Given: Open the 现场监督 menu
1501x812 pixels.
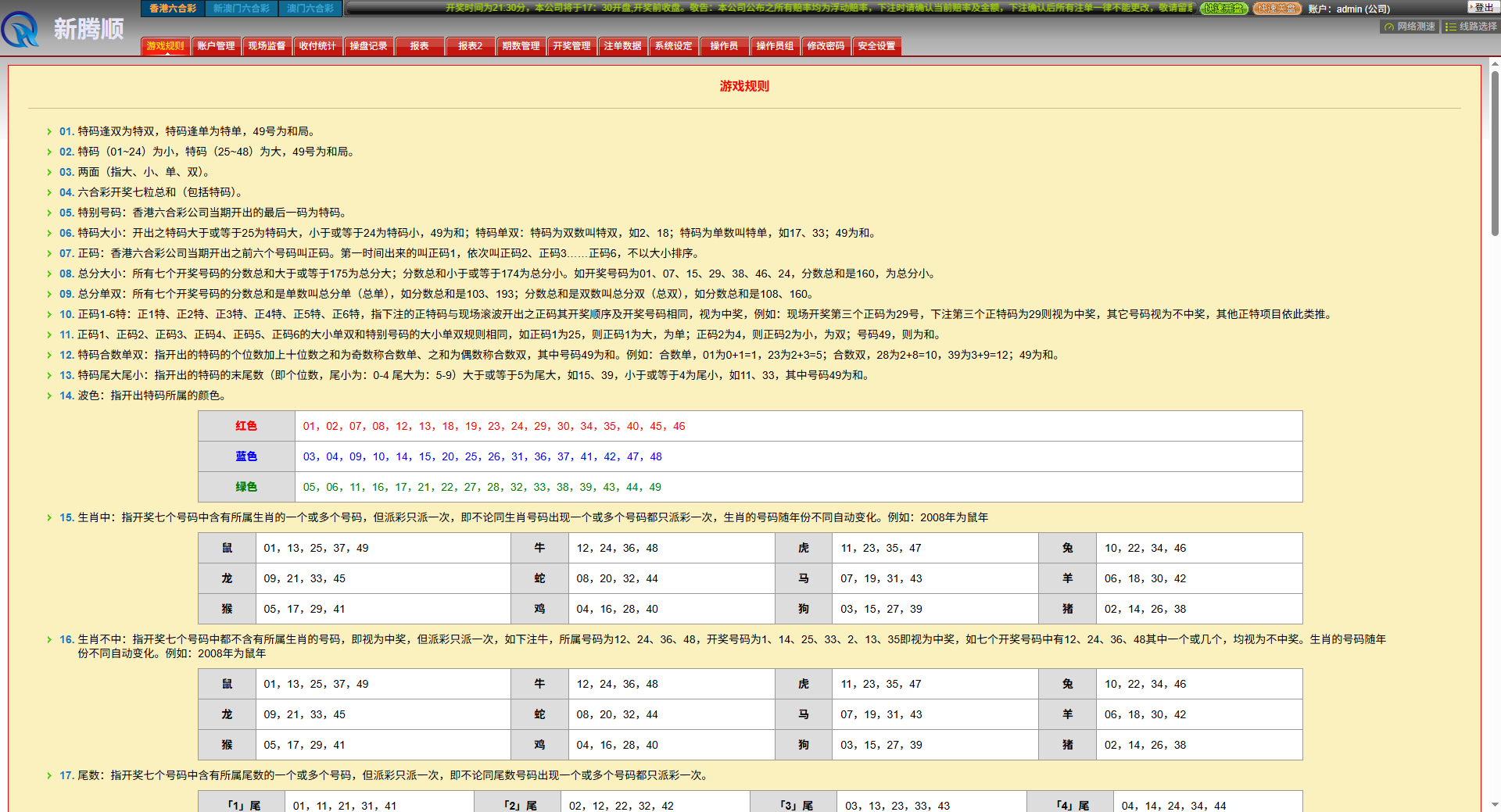Looking at the screenshot, I should click(267, 46).
